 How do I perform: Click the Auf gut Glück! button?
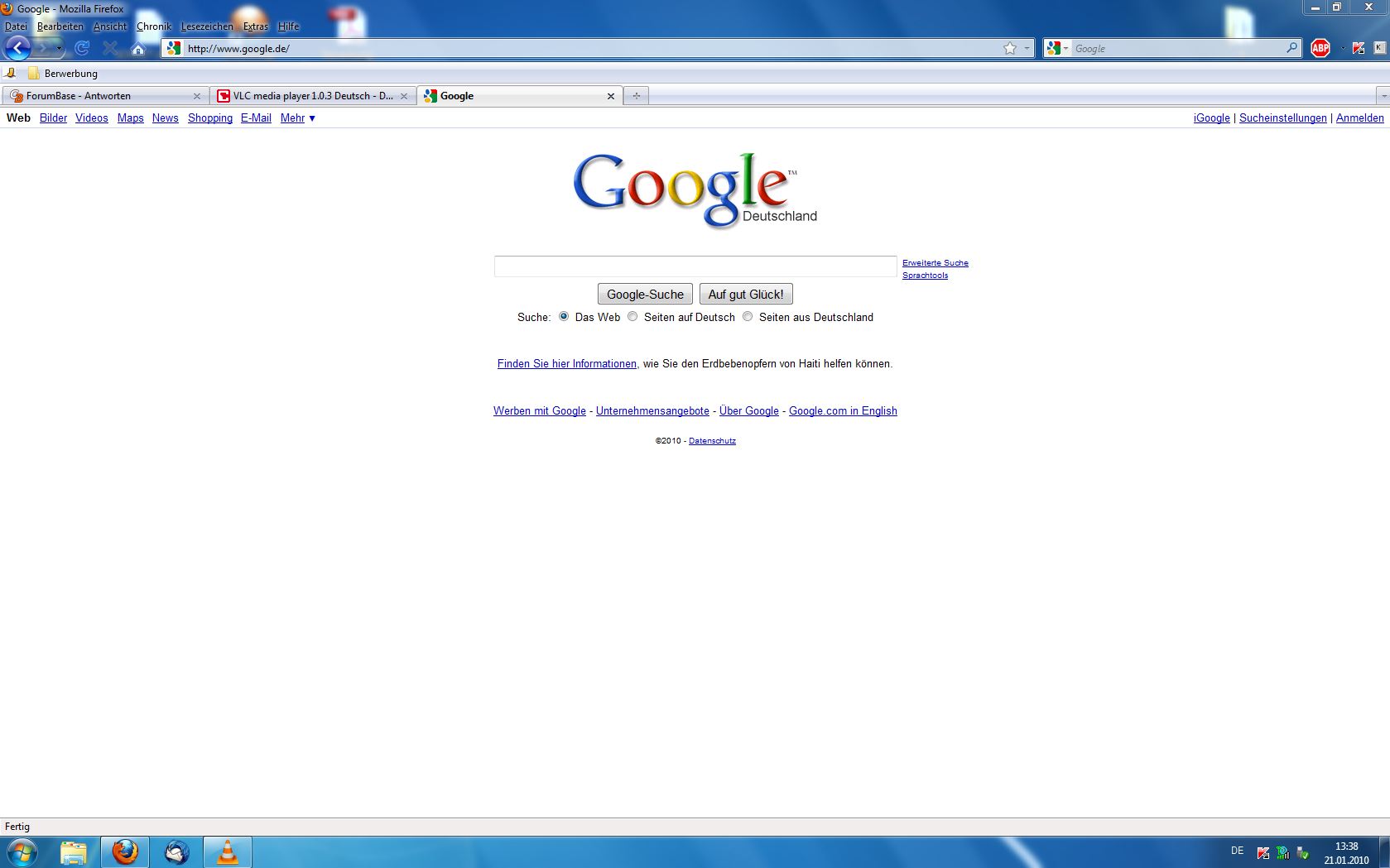(745, 294)
